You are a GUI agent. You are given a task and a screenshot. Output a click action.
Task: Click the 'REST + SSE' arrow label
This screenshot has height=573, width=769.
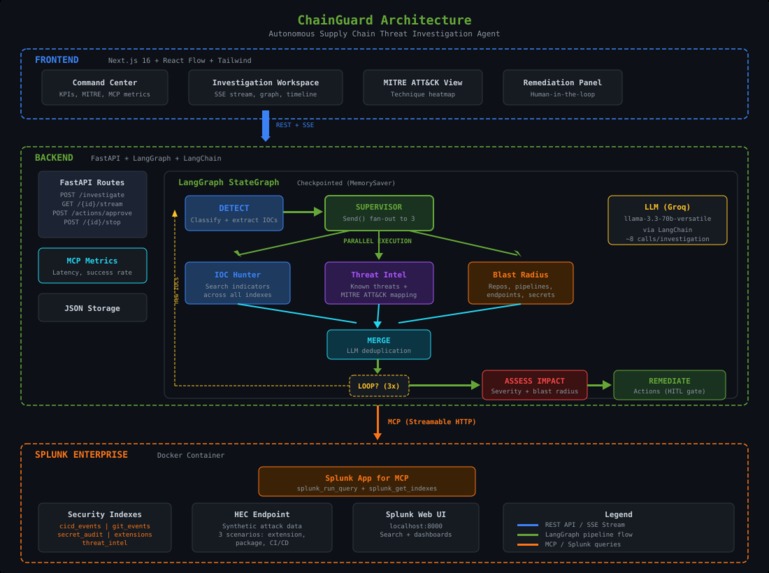pos(295,125)
